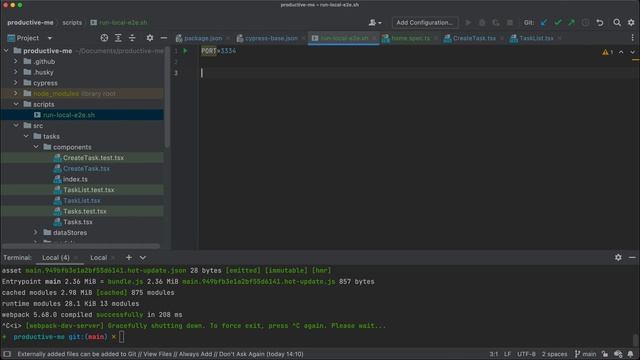Image resolution: width=640 pixels, height=360 pixels.
Task: Click the Git push arrow icon
Action: pyautogui.click(x=571, y=22)
